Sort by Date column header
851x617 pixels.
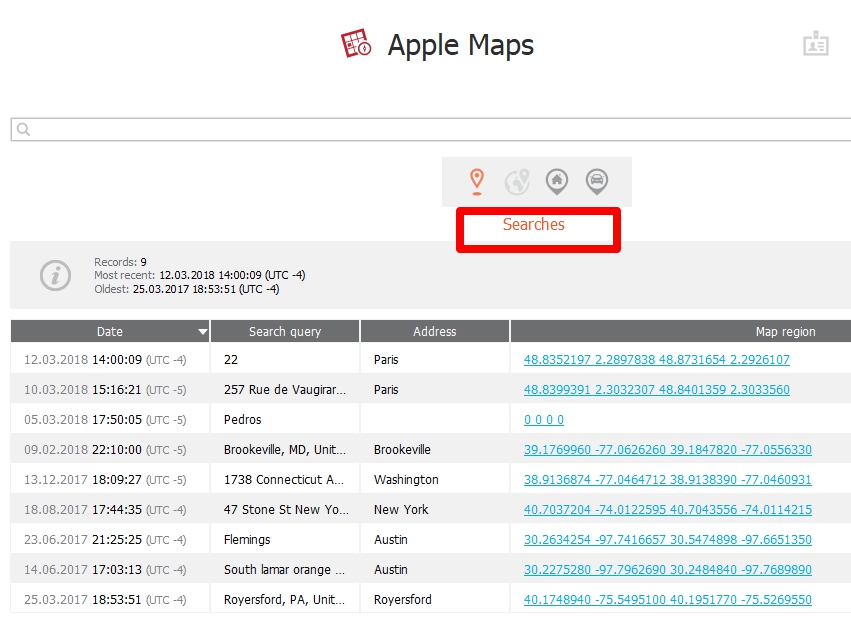tap(110, 331)
